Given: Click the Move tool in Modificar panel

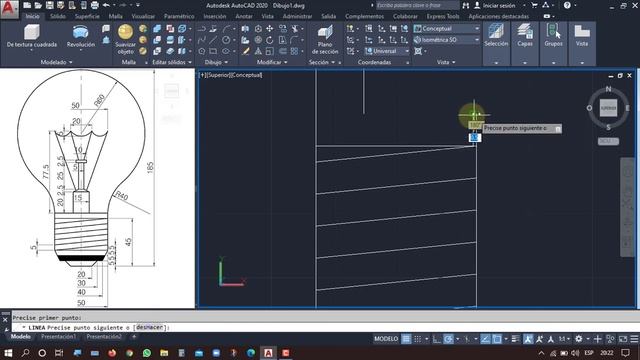Looking at the screenshot, I should pos(270,29).
